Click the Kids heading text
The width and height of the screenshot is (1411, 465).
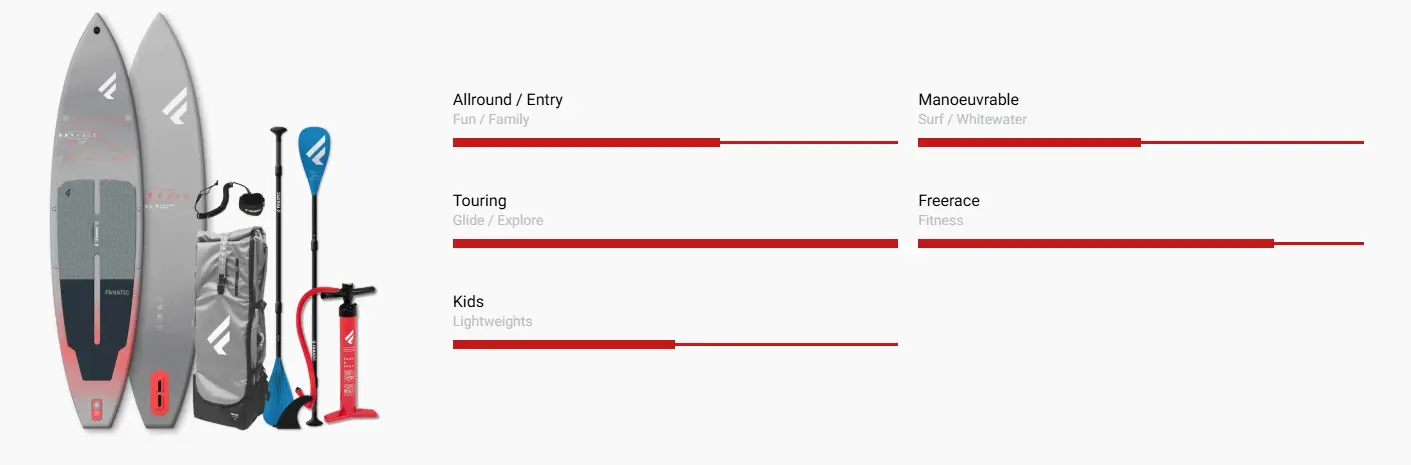coord(468,302)
